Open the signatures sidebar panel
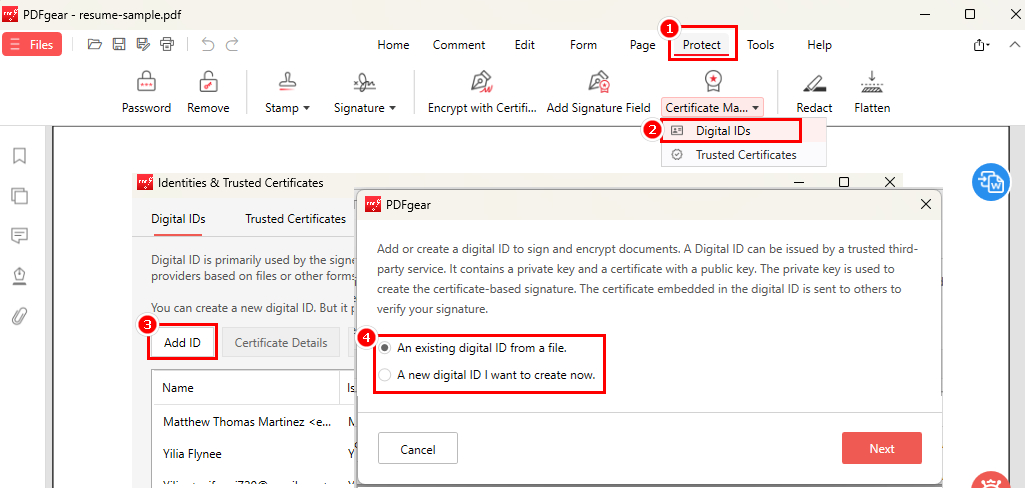The height and width of the screenshot is (488, 1025). (20, 276)
